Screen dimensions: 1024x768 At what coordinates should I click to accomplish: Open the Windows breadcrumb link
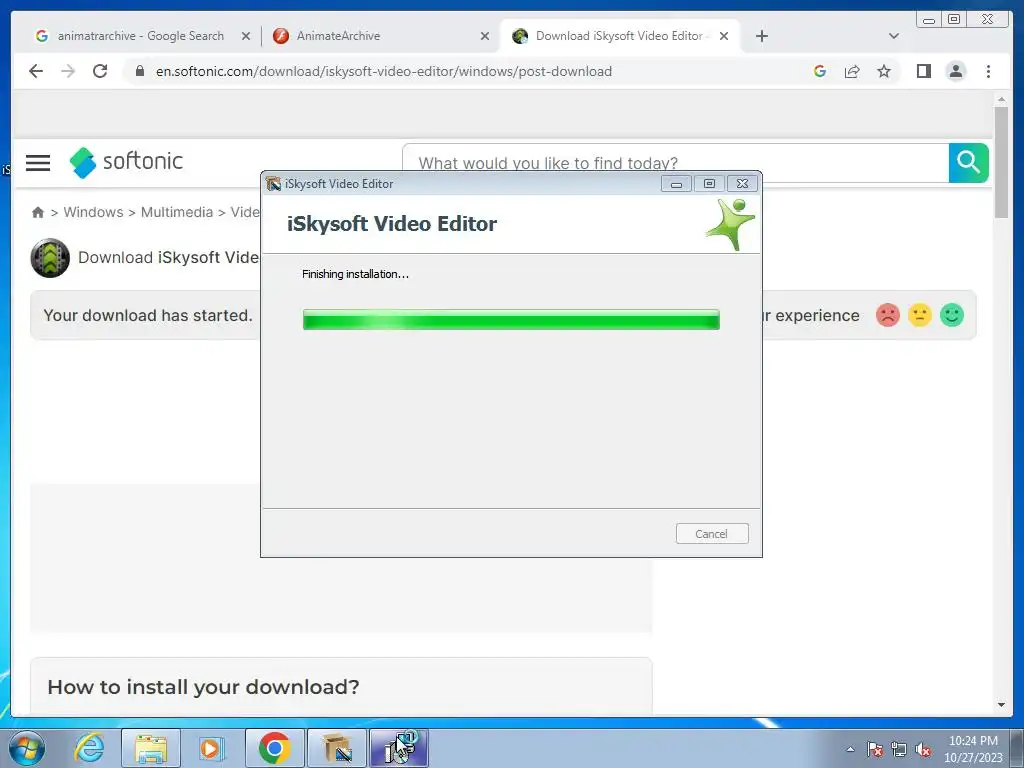pyautogui.click(x=93, y=212)
